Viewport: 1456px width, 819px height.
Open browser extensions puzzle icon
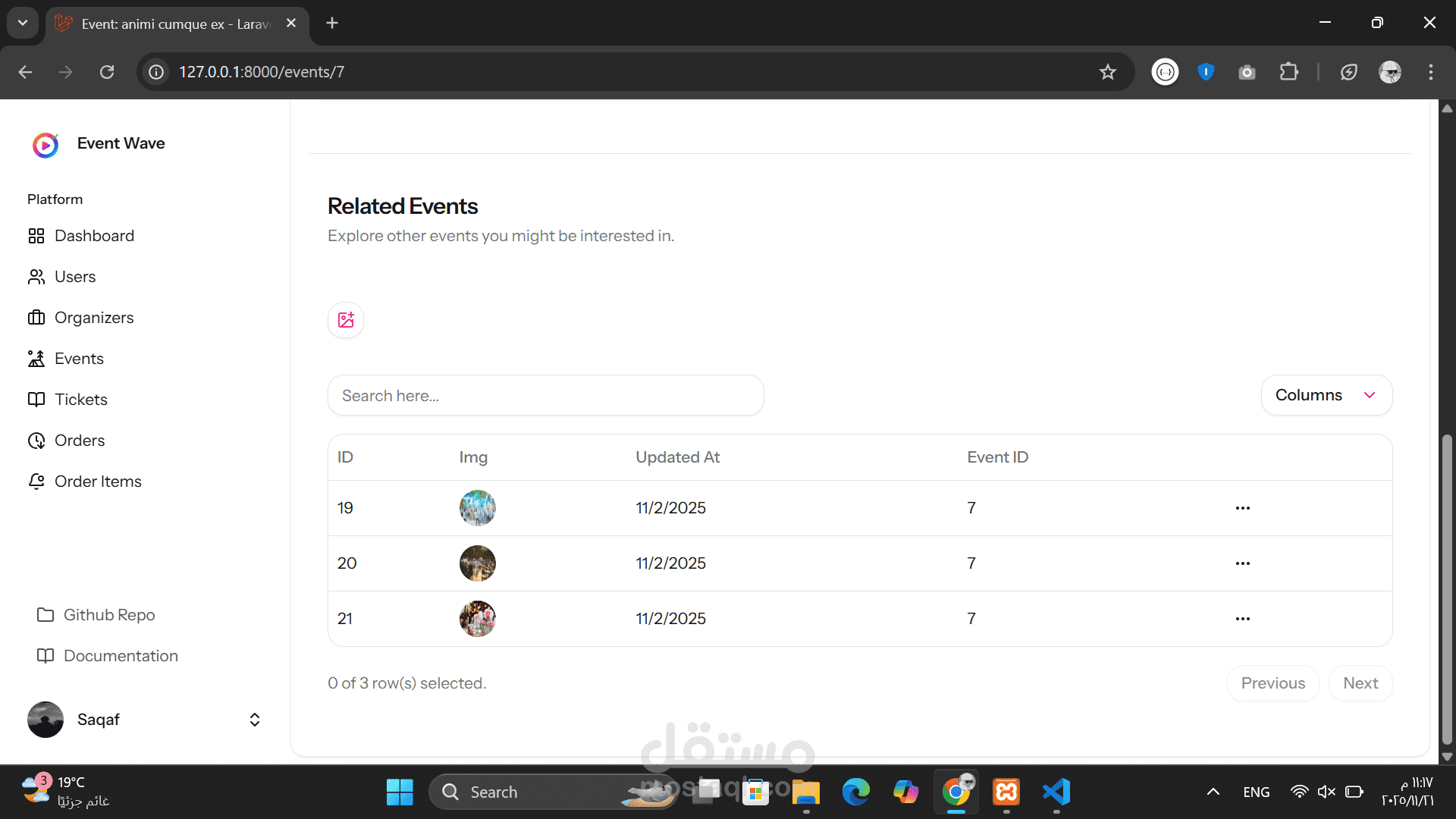pos(1288,72)
